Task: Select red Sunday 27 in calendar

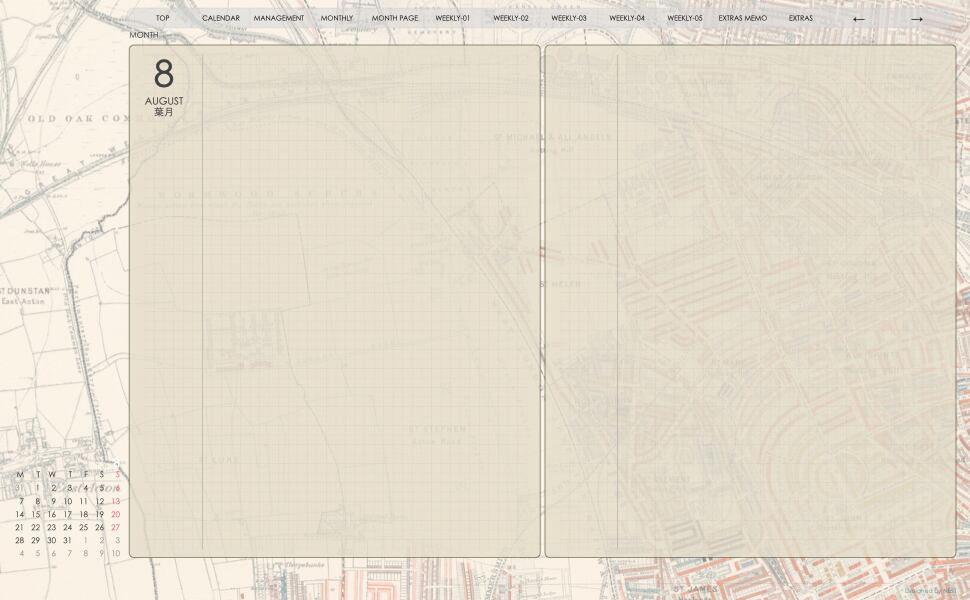Action: (116, 527)
